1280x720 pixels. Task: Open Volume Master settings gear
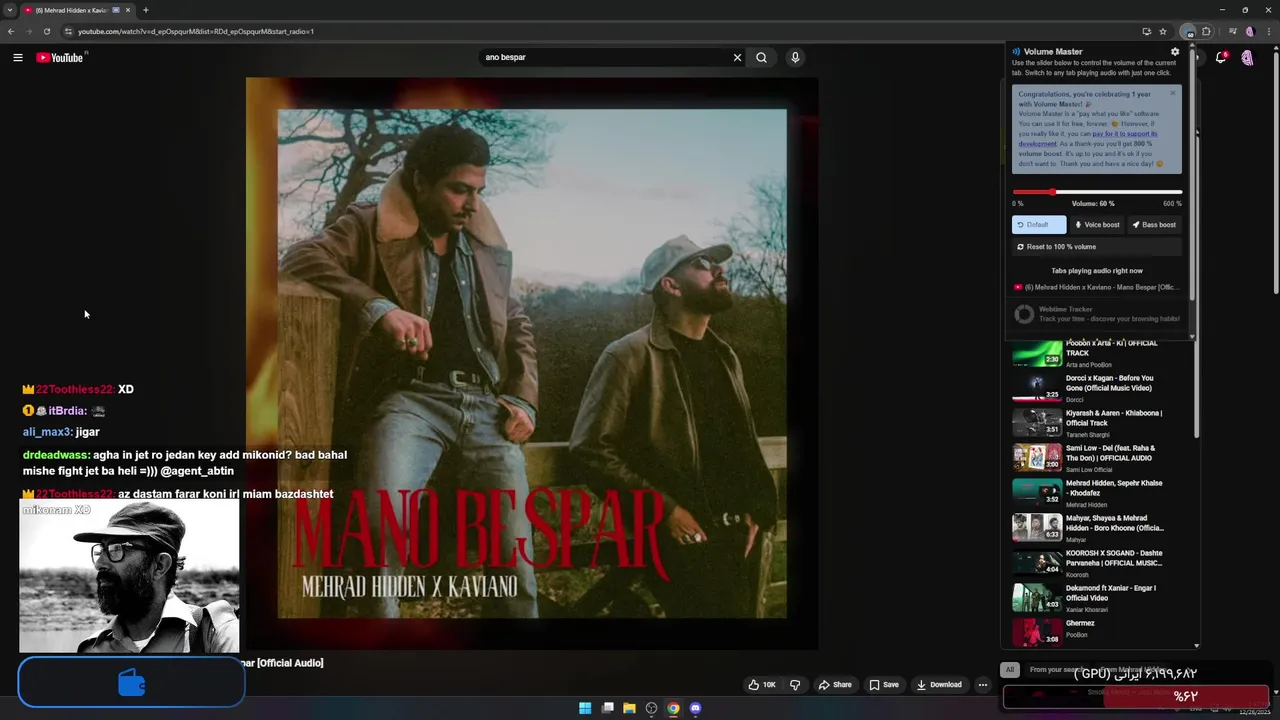coord(1175,52)
